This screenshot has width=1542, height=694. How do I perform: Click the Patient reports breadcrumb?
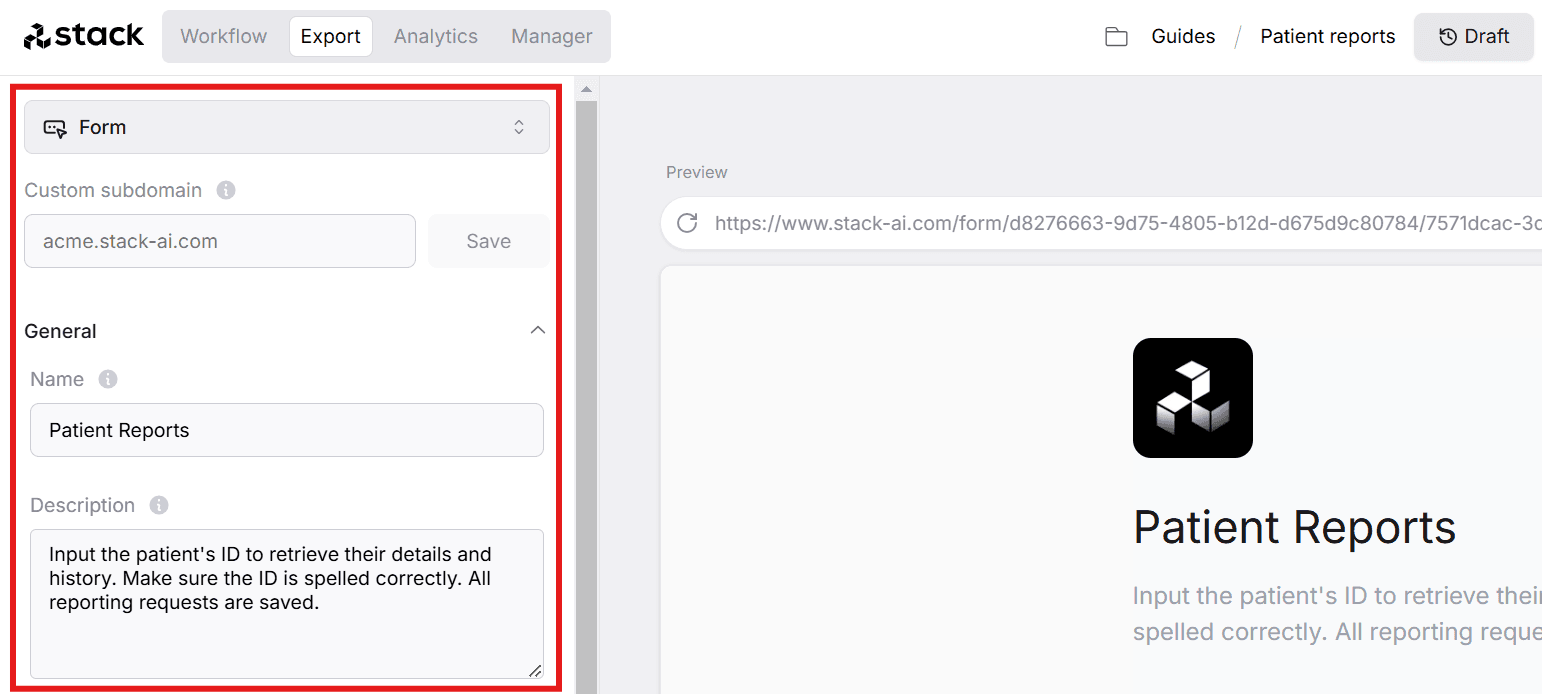point(1327,36)
